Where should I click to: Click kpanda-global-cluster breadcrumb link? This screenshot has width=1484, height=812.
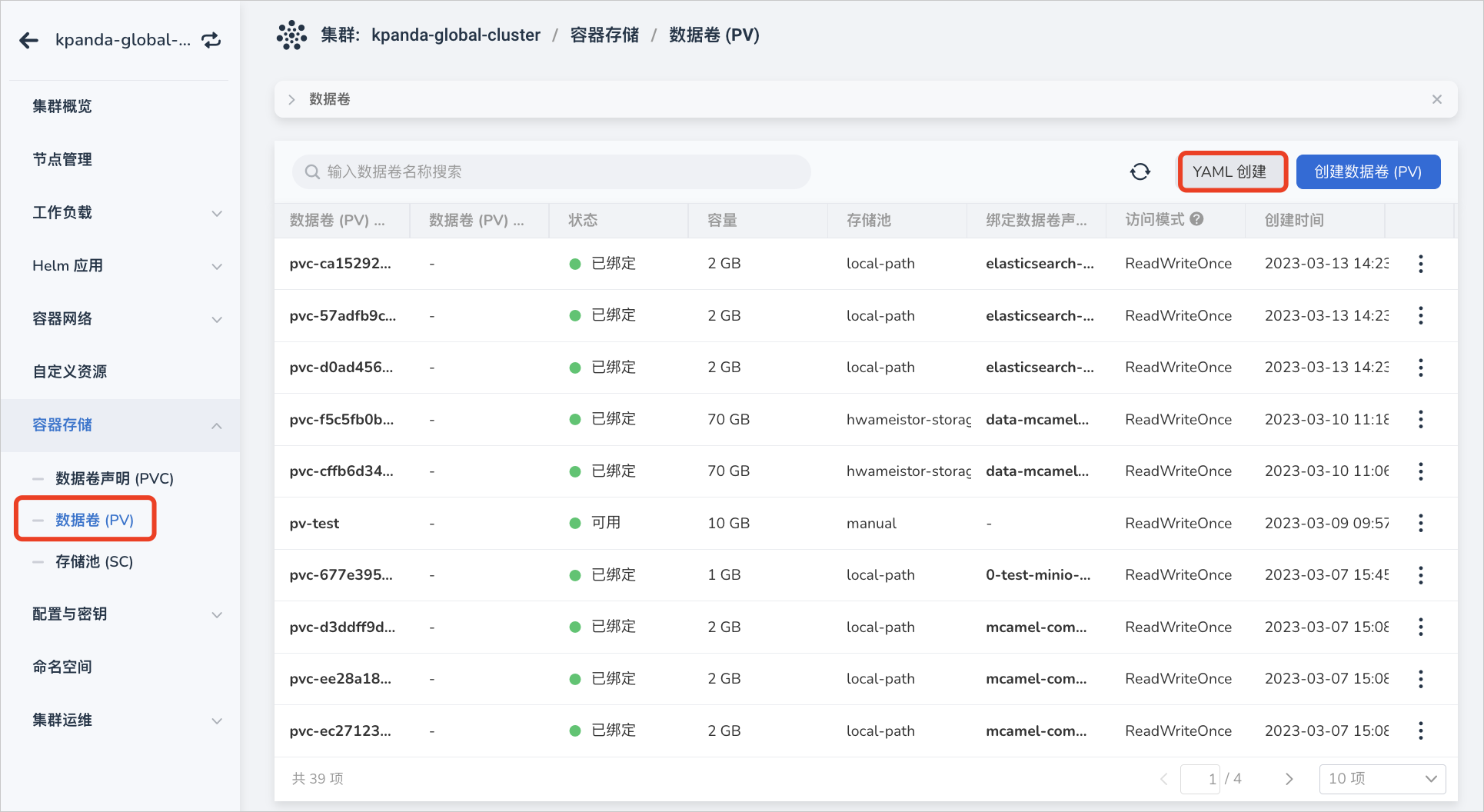point(456,35)
